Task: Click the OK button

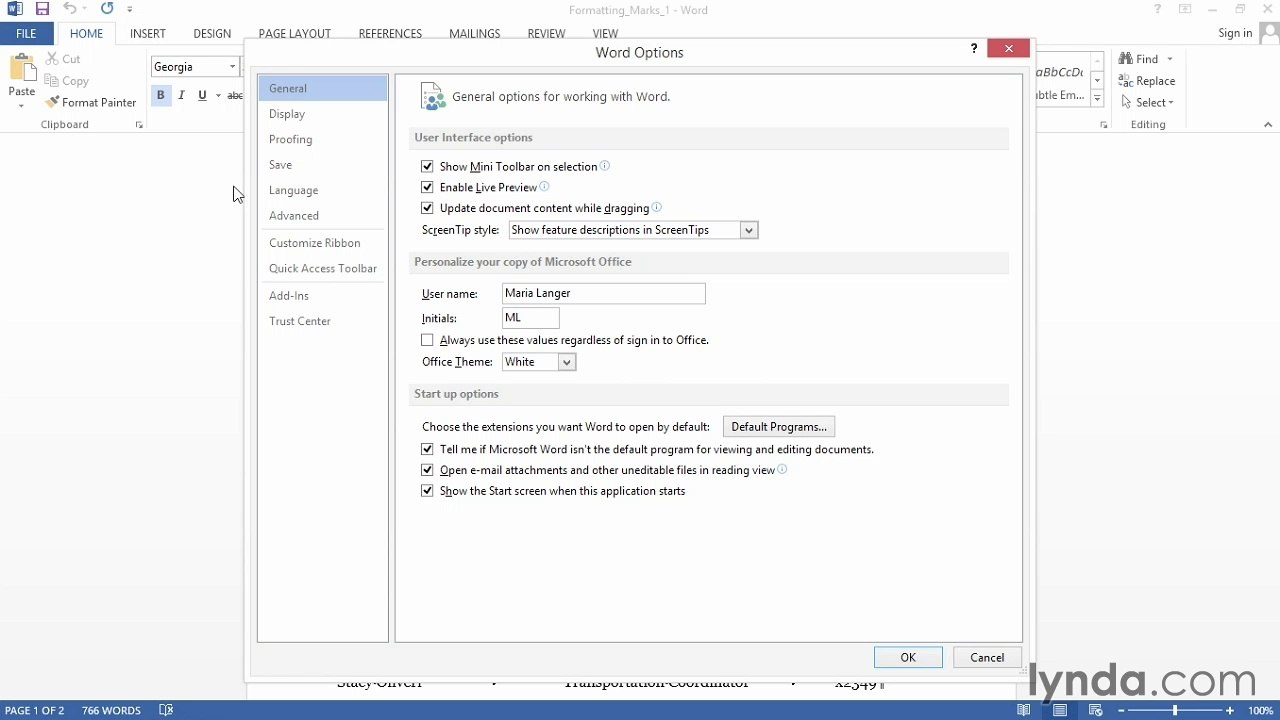Action: [x=908, y=657]
